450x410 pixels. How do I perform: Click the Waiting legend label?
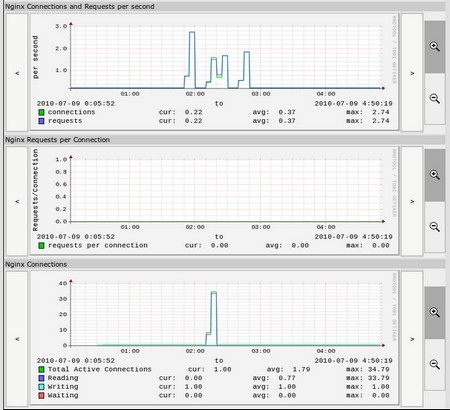(x=63, y=395)
